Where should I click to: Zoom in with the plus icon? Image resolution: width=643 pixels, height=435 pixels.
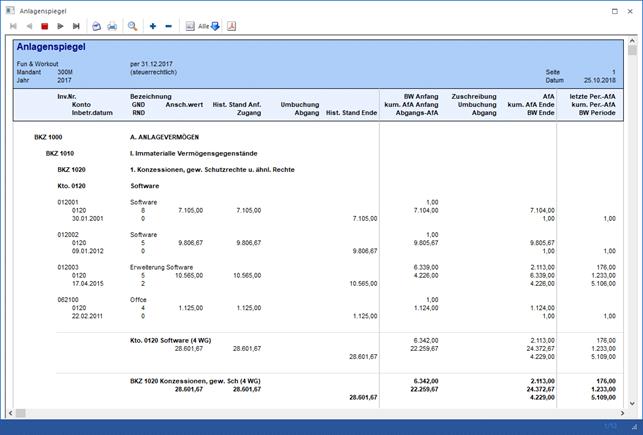click(153, 26)
